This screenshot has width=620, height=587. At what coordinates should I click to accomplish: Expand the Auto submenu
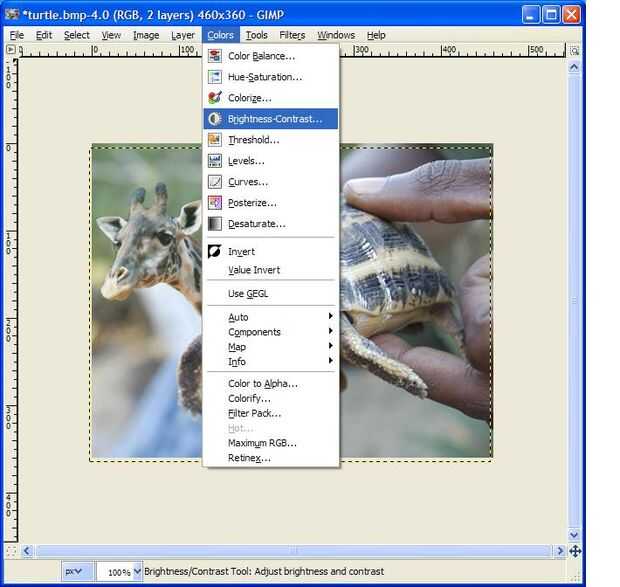point(271,317)
